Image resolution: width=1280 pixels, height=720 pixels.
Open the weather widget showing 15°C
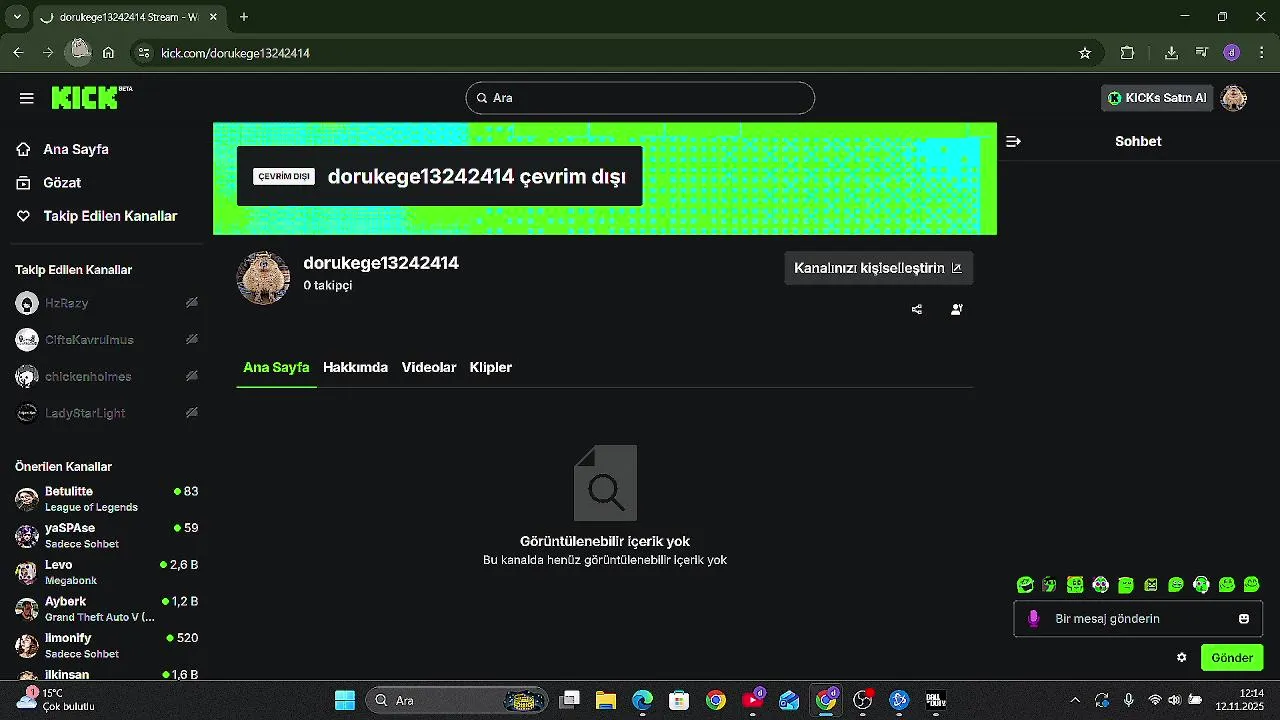[x=56, y=699]
